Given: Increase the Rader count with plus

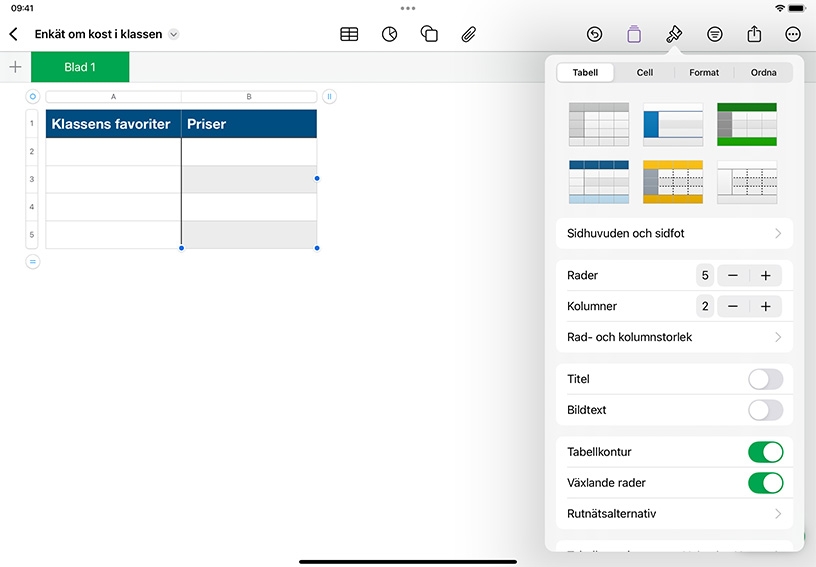Looking at the screenshot, I should point(766,275).
